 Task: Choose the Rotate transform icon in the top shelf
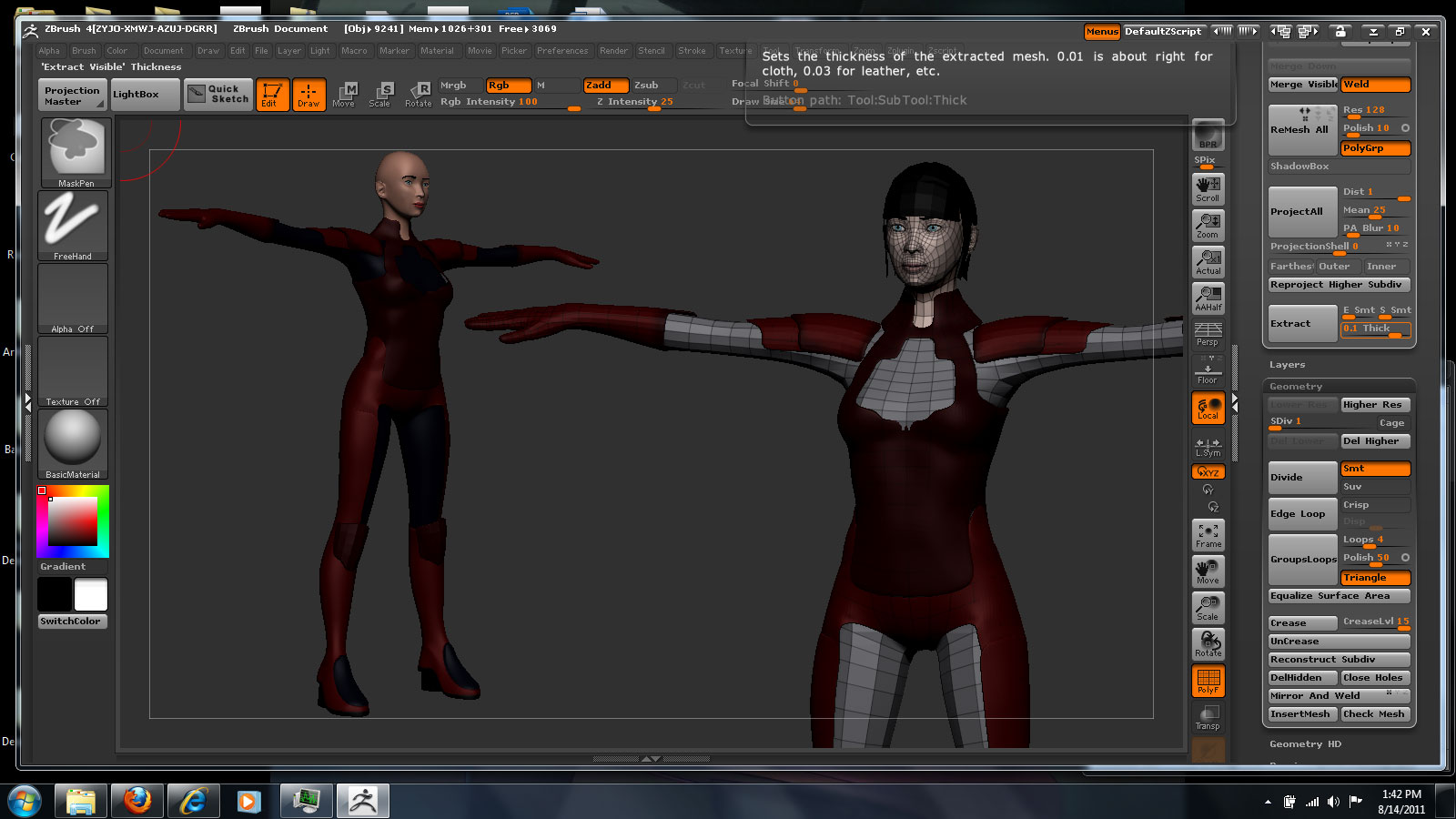tap(419, 95)
